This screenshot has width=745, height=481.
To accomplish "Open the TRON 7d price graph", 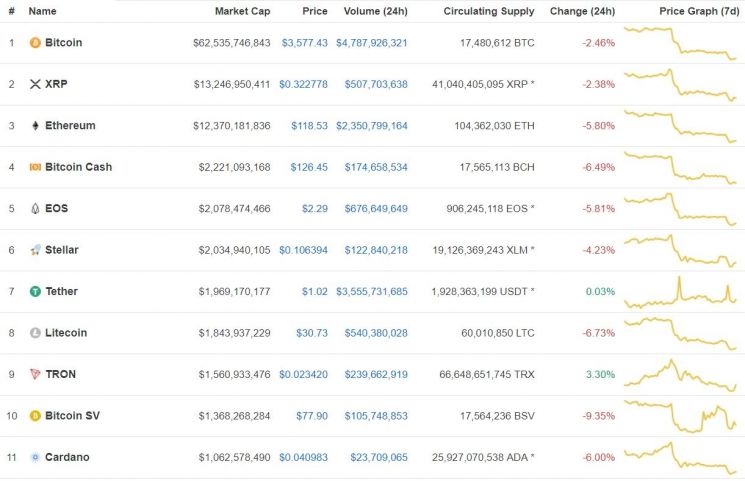I will 680,375.
